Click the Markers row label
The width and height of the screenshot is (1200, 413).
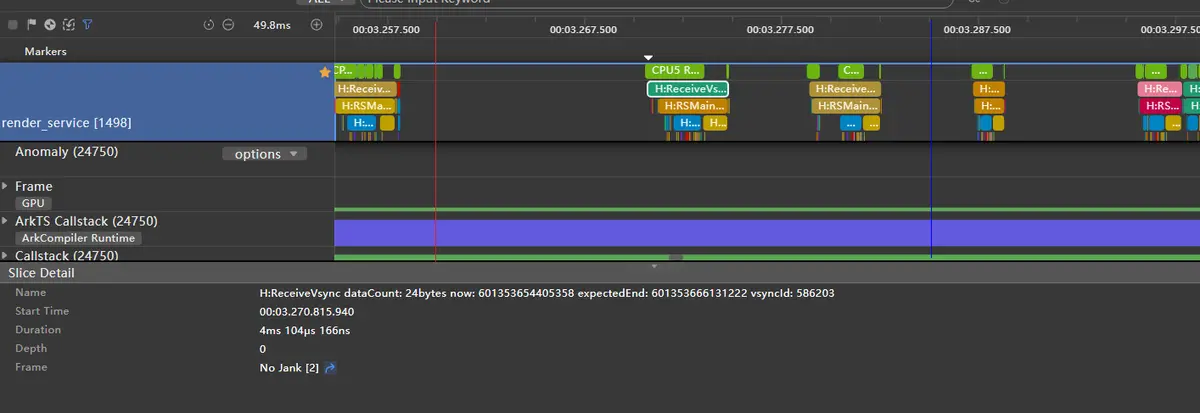tap(46, 51)
